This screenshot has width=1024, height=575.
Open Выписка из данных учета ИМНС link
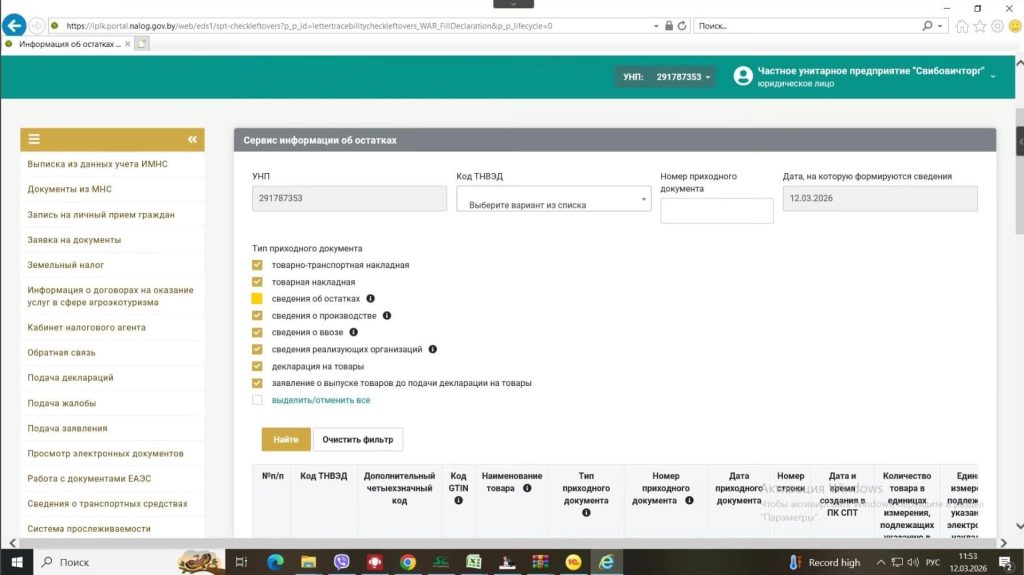[x=97, y=164]
